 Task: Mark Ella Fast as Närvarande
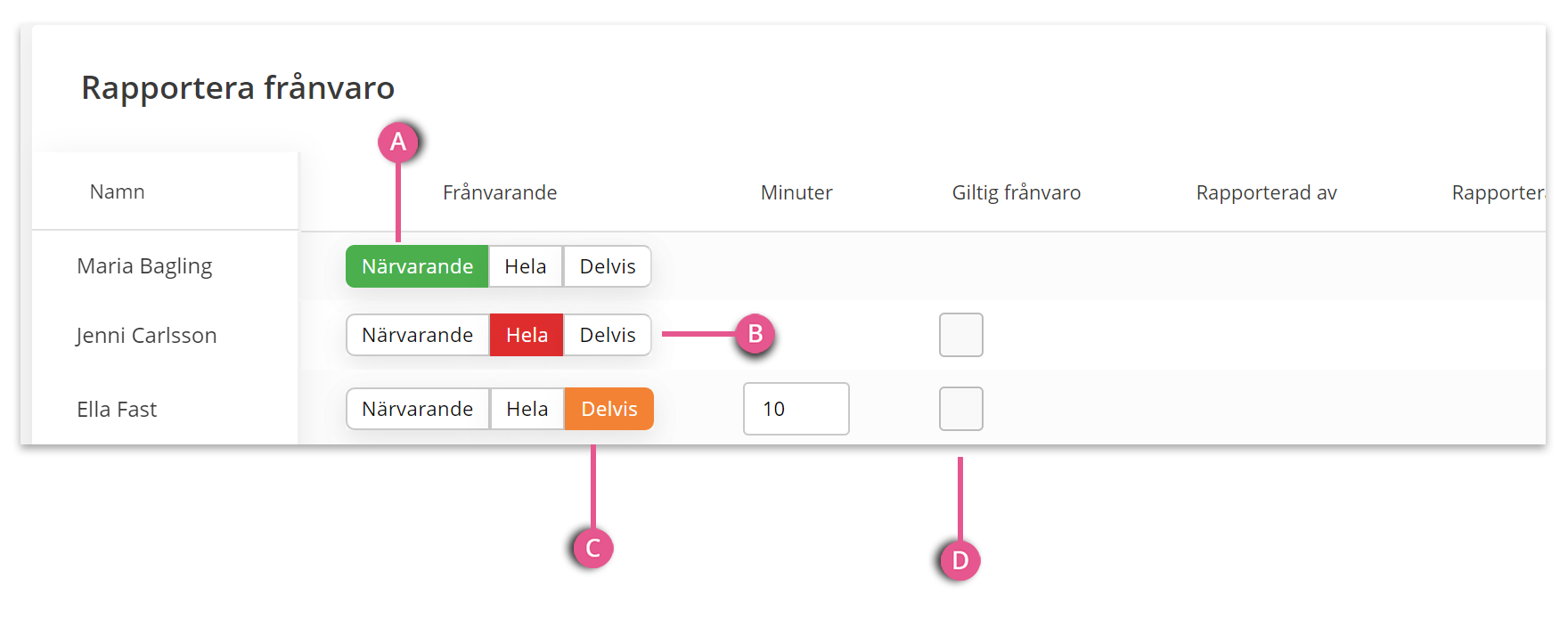[417, 409]
